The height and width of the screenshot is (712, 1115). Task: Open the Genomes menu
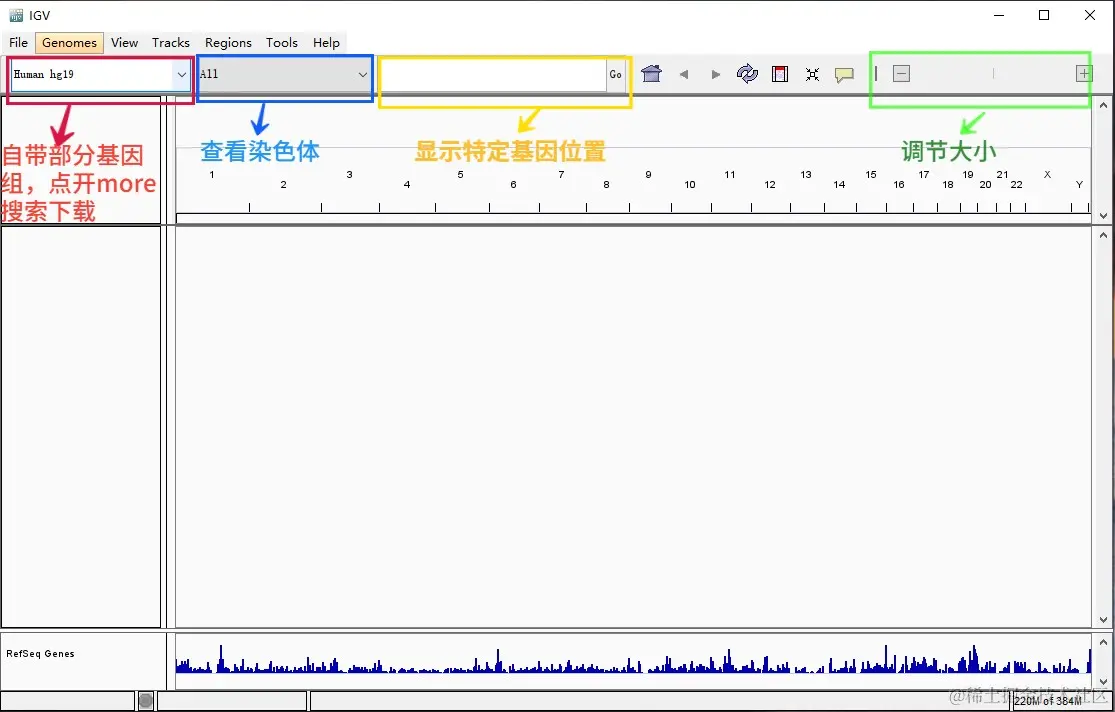pos(69,43)
